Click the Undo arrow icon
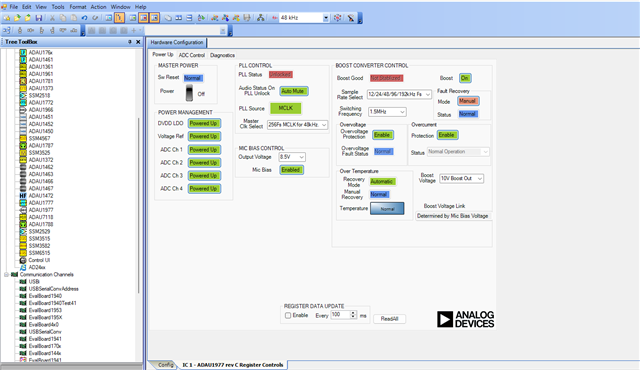The width and height of the screenshot is (640, 370). coord(84,18)
